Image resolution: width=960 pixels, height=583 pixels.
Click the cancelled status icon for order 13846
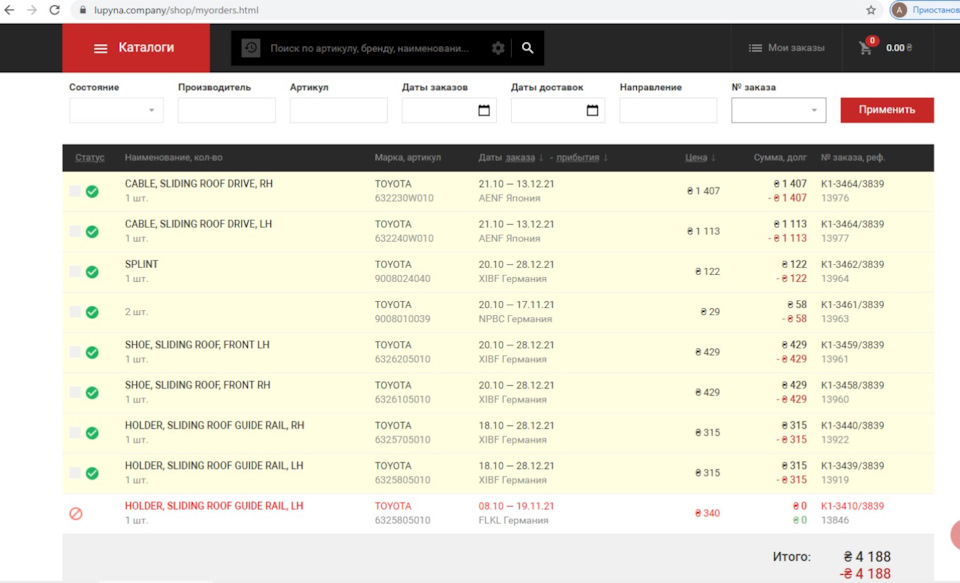pyautogui.click(x=76, y=513)
